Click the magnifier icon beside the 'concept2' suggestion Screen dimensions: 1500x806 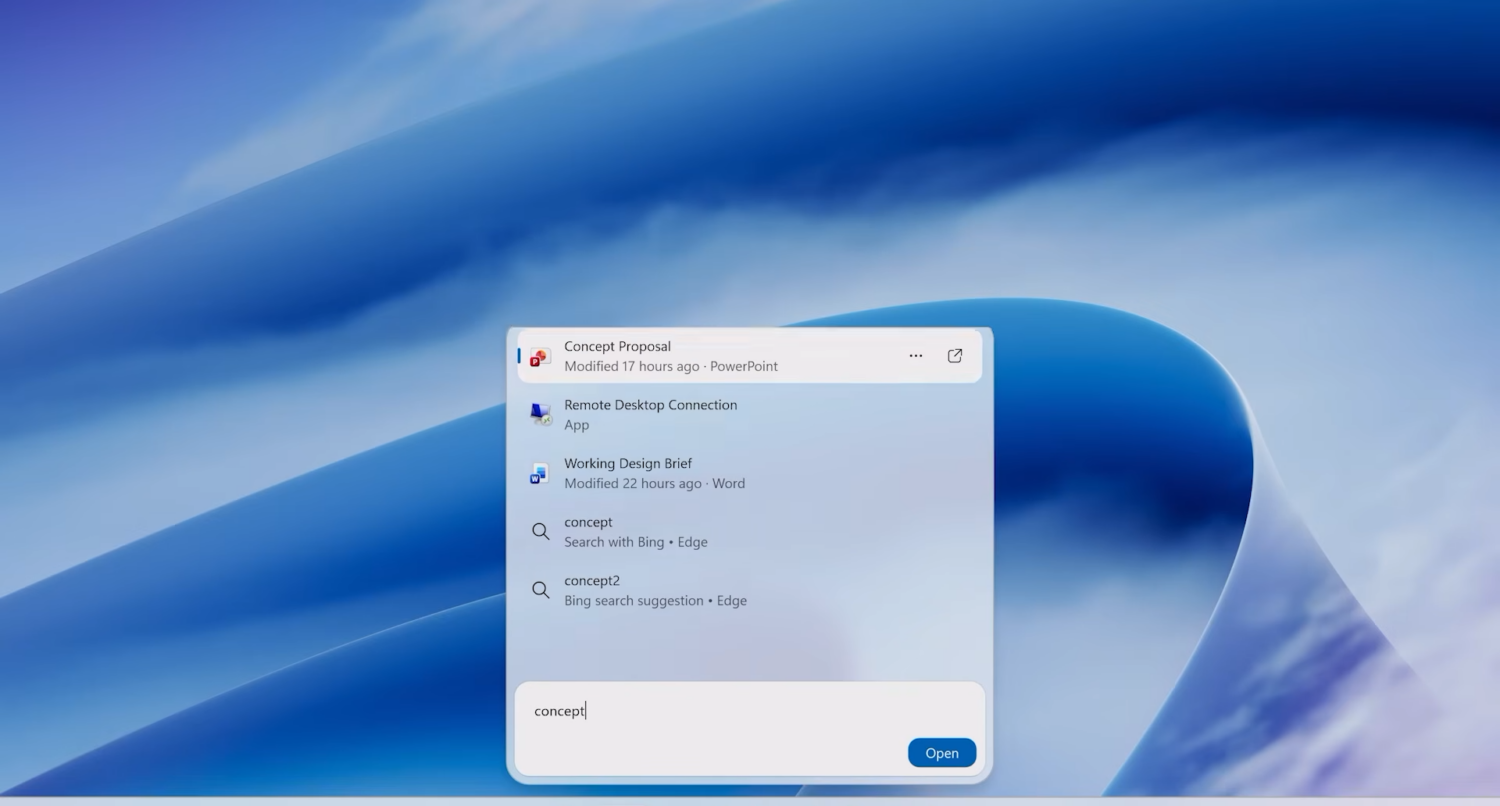pyautogui.click(x=540, y=590)
